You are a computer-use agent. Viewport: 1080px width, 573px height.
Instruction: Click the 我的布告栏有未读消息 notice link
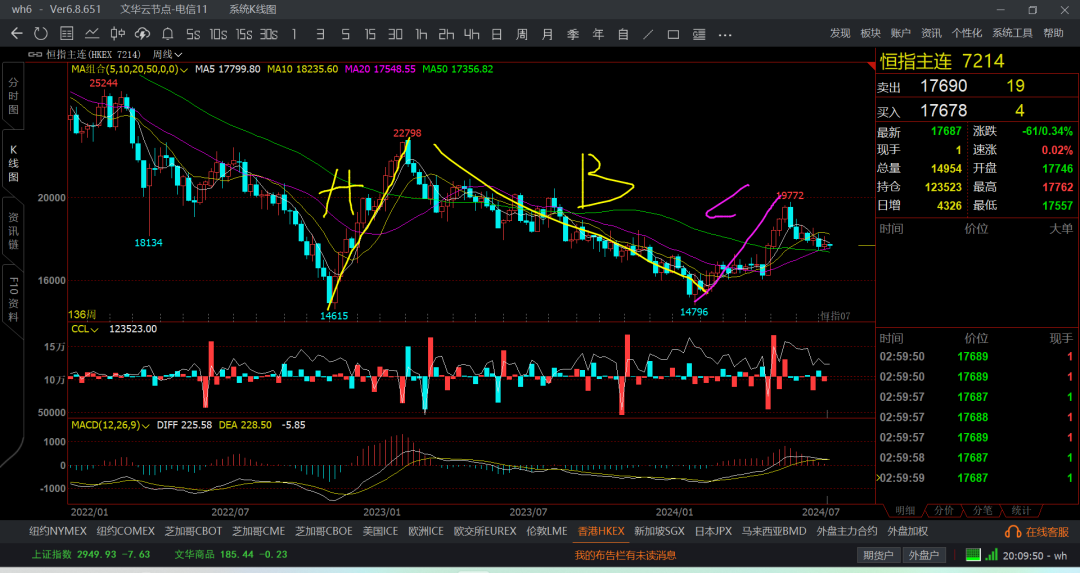click(625, 555)
